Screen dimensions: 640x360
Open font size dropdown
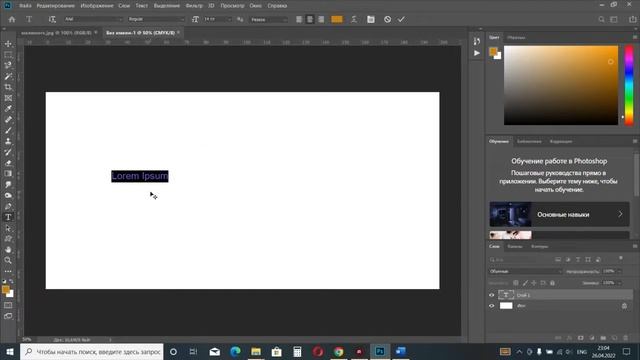[229, 19]
